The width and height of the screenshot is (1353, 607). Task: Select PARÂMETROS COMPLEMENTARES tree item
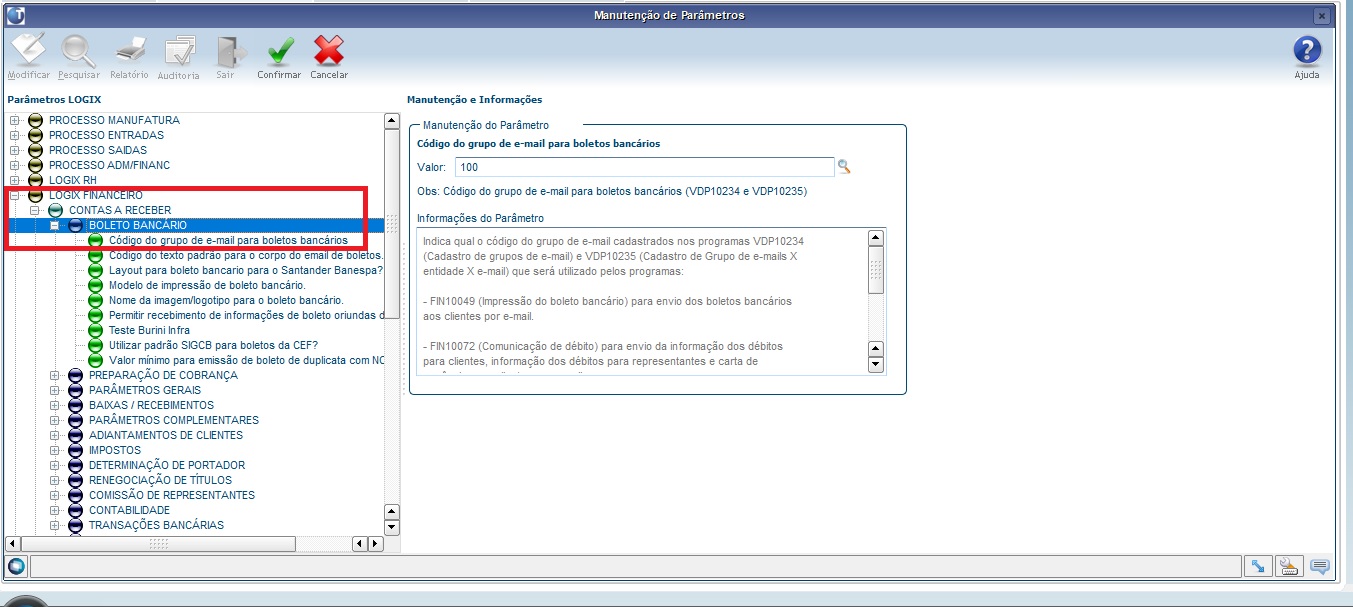(174, 420)
